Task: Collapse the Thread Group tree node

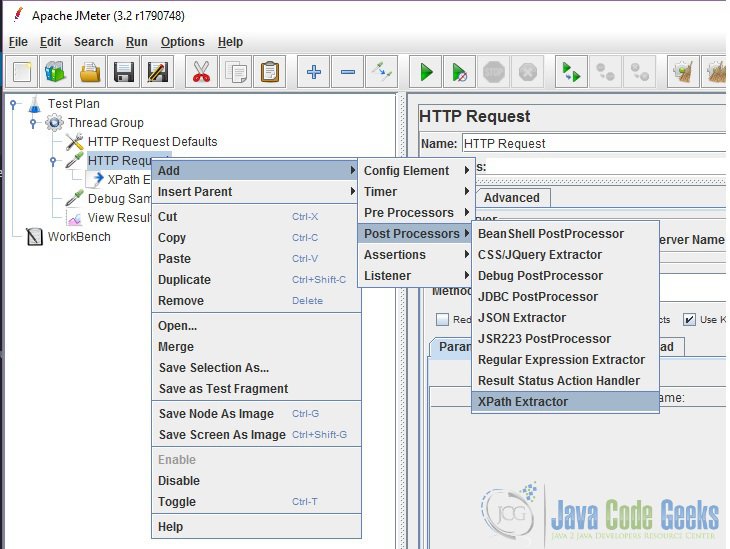Action: pos(33,123)
